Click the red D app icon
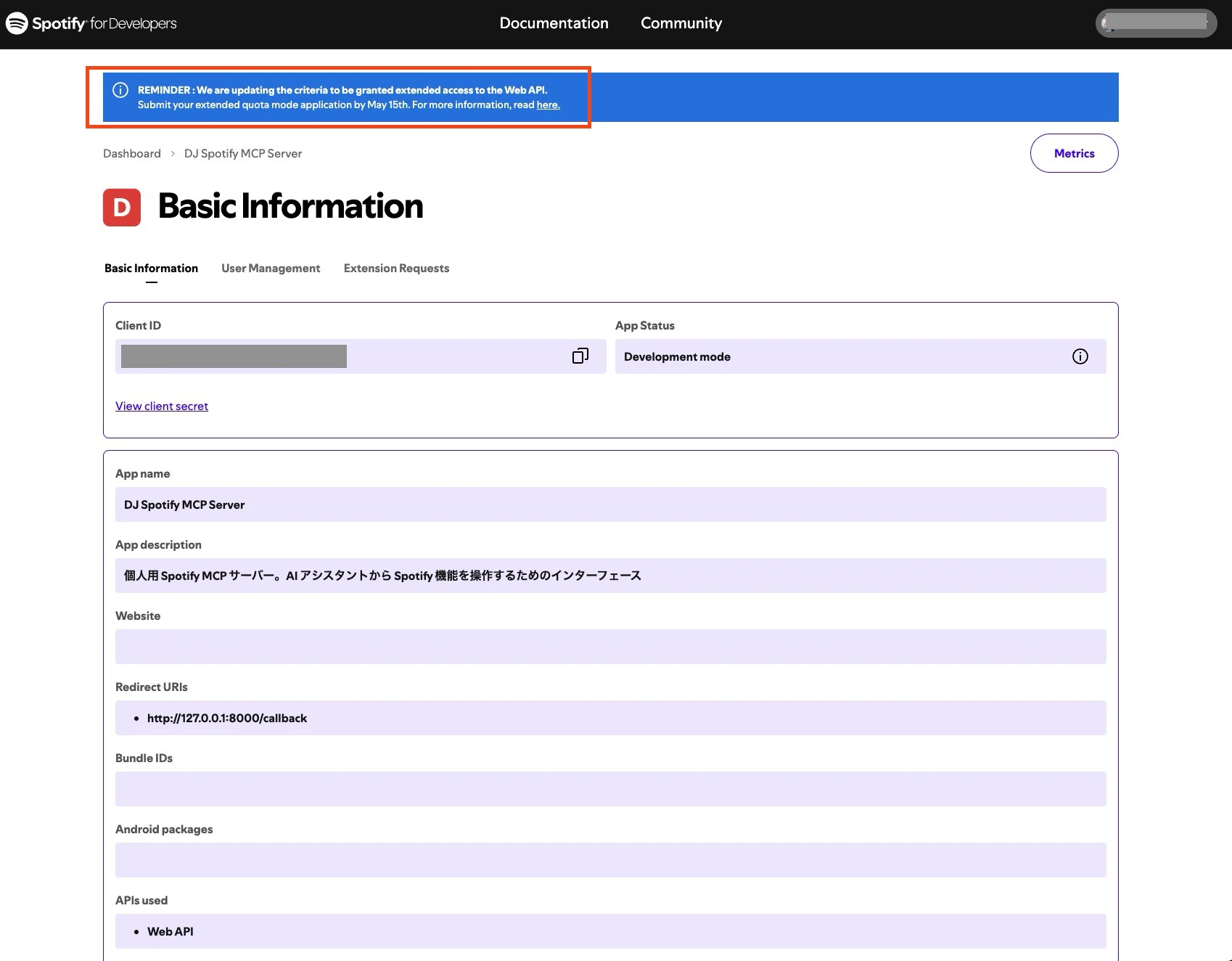The image size is (1232, 961). (x=122, y=208)
